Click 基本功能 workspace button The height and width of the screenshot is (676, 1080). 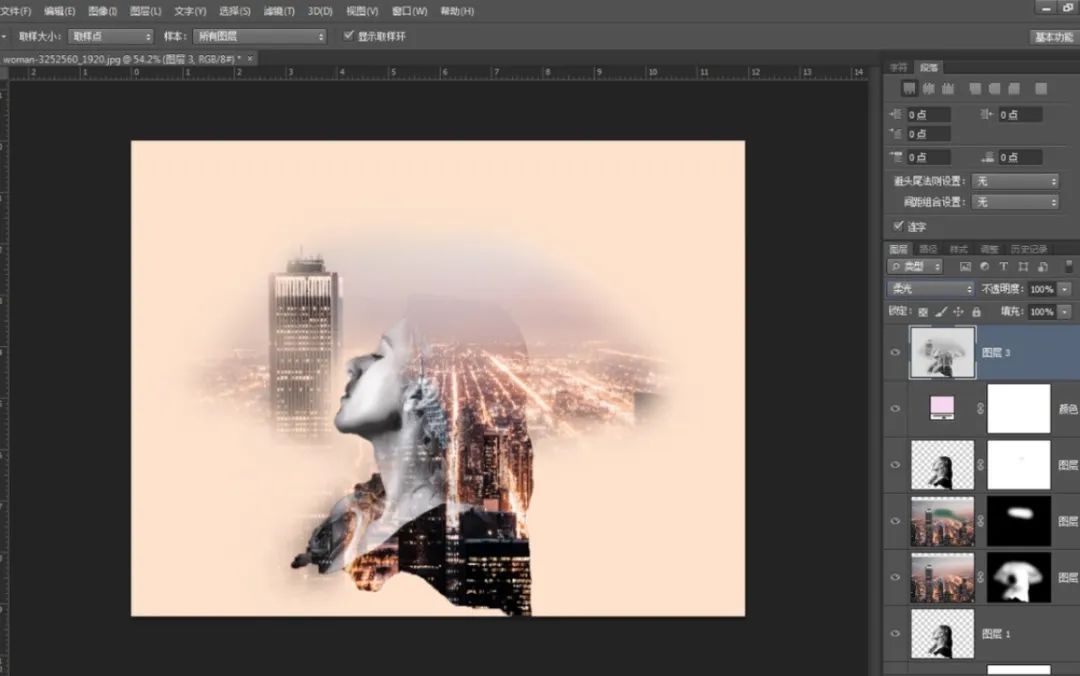(x=1054, y=37)
